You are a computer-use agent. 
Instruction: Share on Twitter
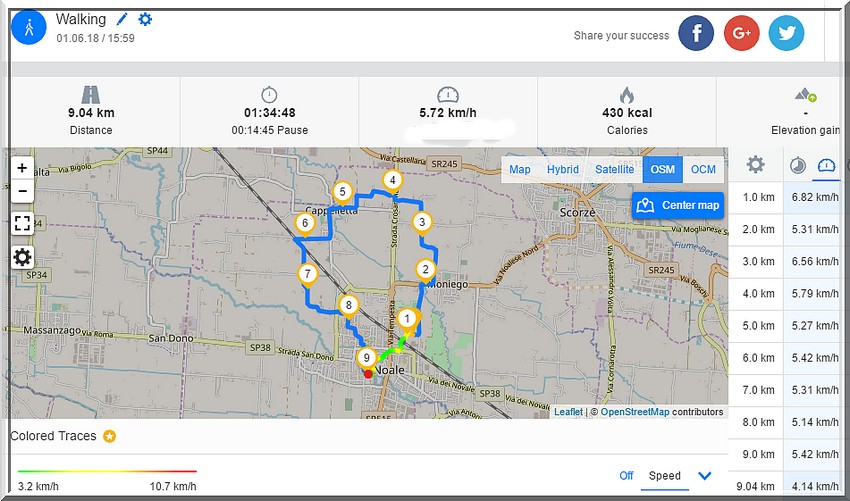[x=787, y=33]
